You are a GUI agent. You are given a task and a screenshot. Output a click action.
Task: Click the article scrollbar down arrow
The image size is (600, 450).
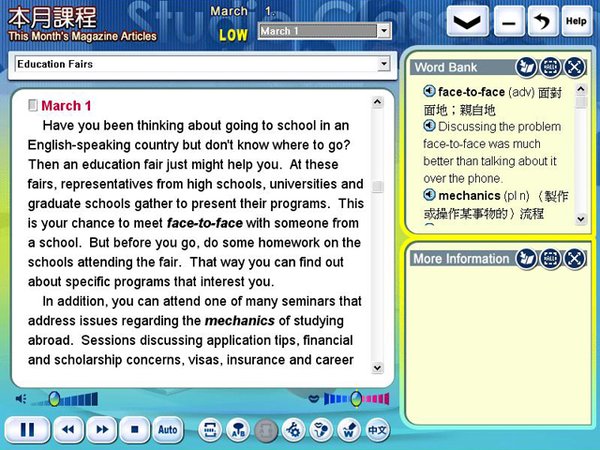377,368
